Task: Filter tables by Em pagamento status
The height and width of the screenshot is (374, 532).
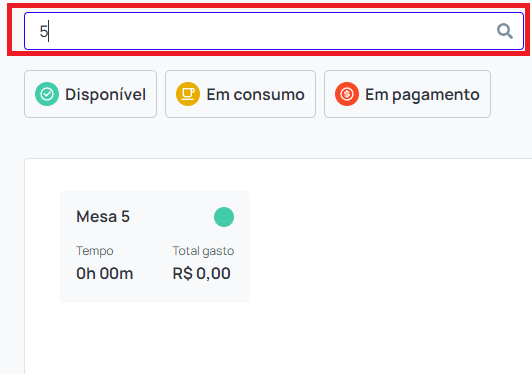Action: click(407, 94)
